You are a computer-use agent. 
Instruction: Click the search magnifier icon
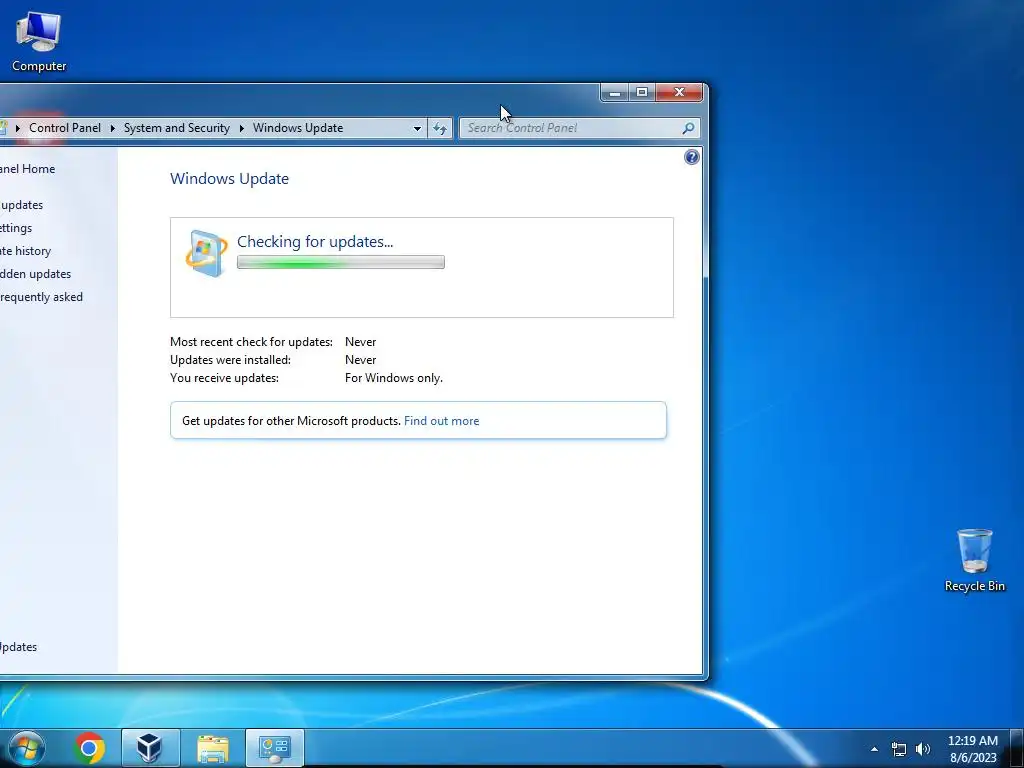(688, 128)
